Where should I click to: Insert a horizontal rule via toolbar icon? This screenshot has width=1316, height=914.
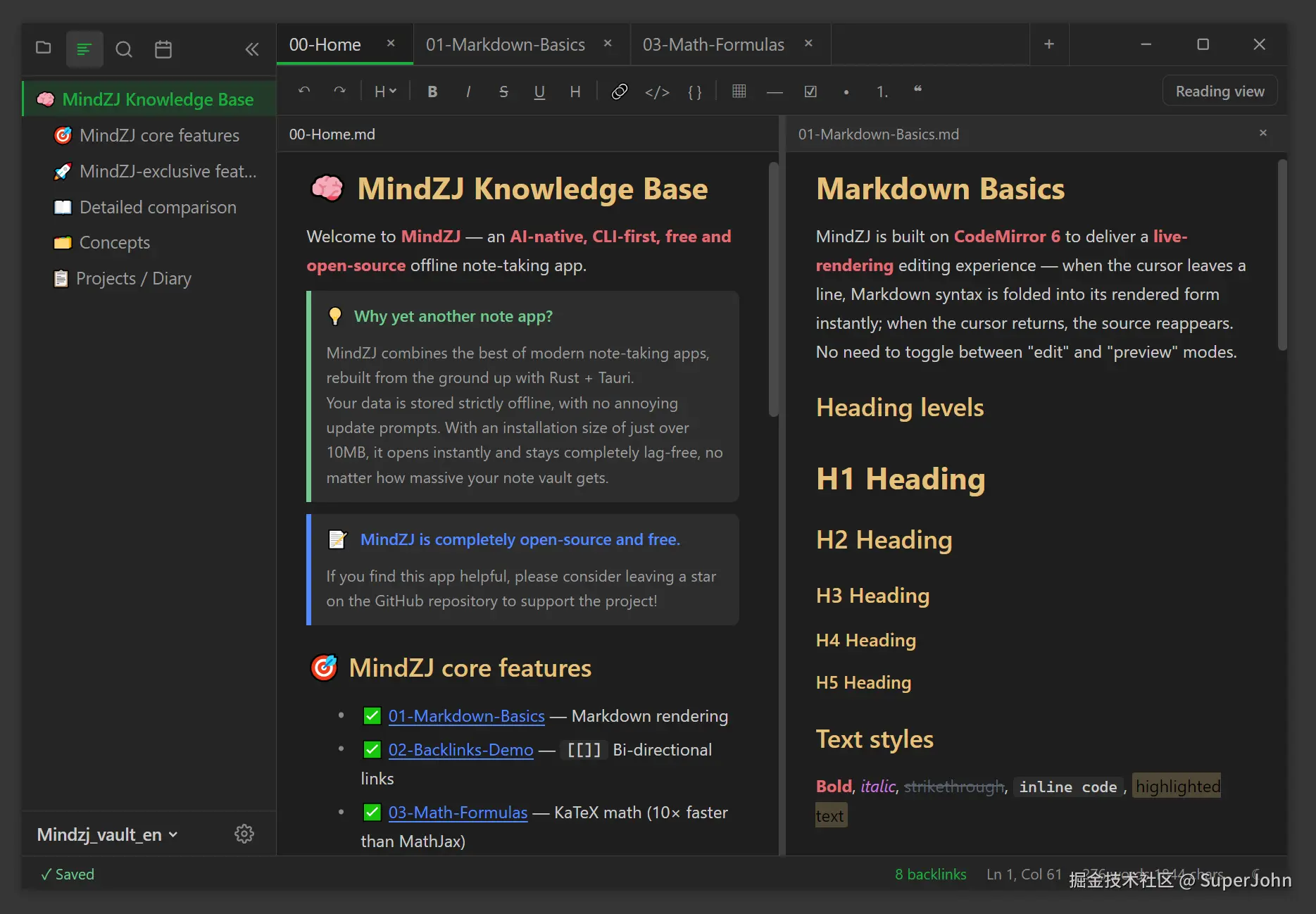click(775, 92)
